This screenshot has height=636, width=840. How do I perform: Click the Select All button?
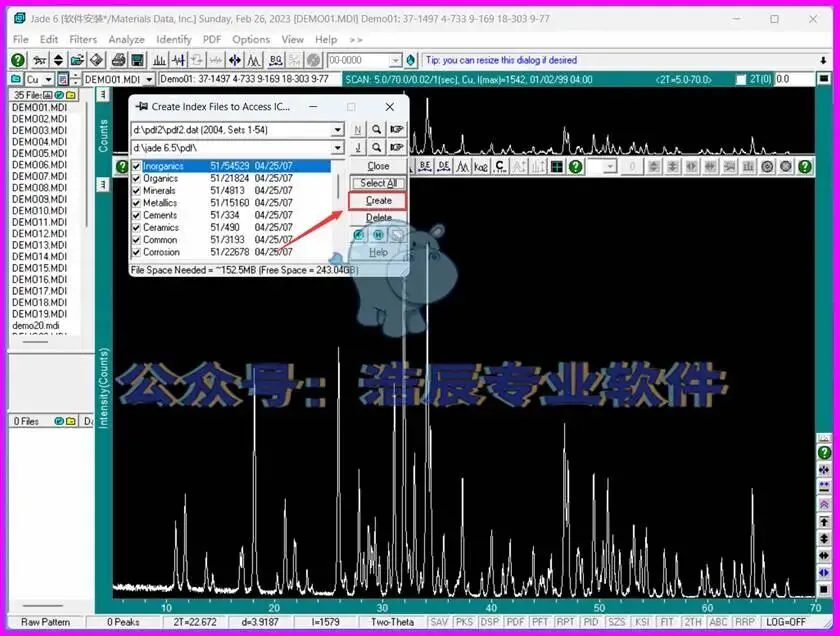378,183
